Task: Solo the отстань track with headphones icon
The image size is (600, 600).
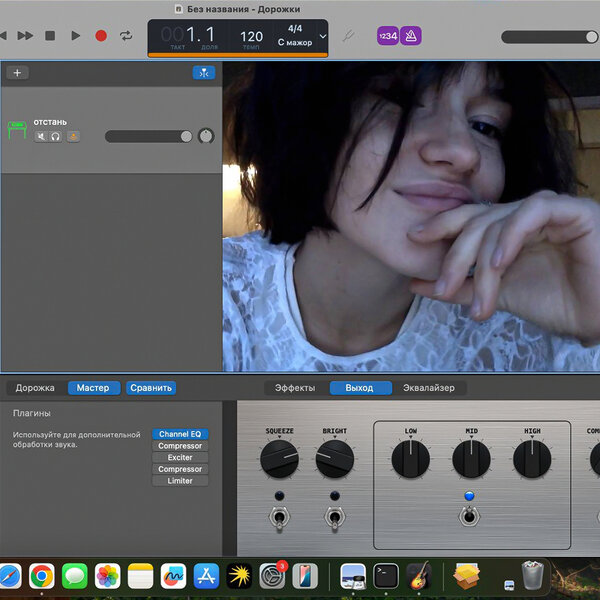Action: (x=55, y=136)
